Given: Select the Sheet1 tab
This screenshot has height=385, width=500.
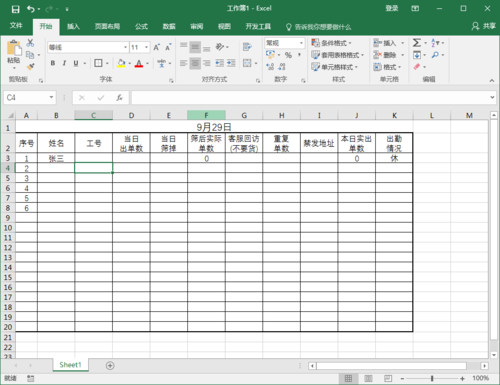Looking at the screenshot, I should coord(70,365).
